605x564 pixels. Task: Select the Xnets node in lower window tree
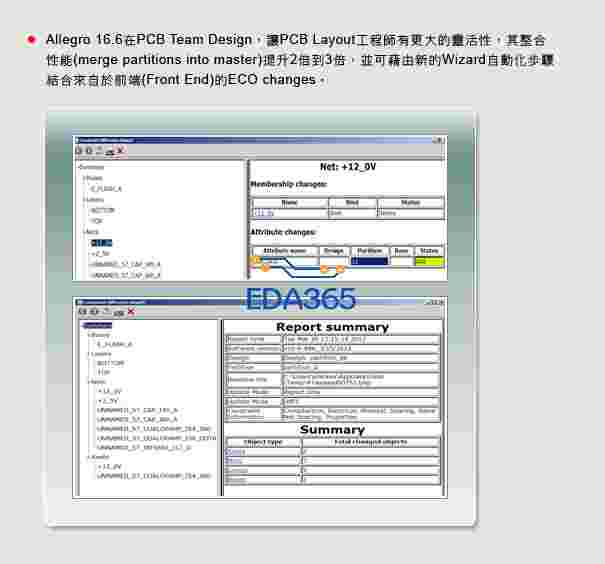pyautogui.click(x=100, y=457)
